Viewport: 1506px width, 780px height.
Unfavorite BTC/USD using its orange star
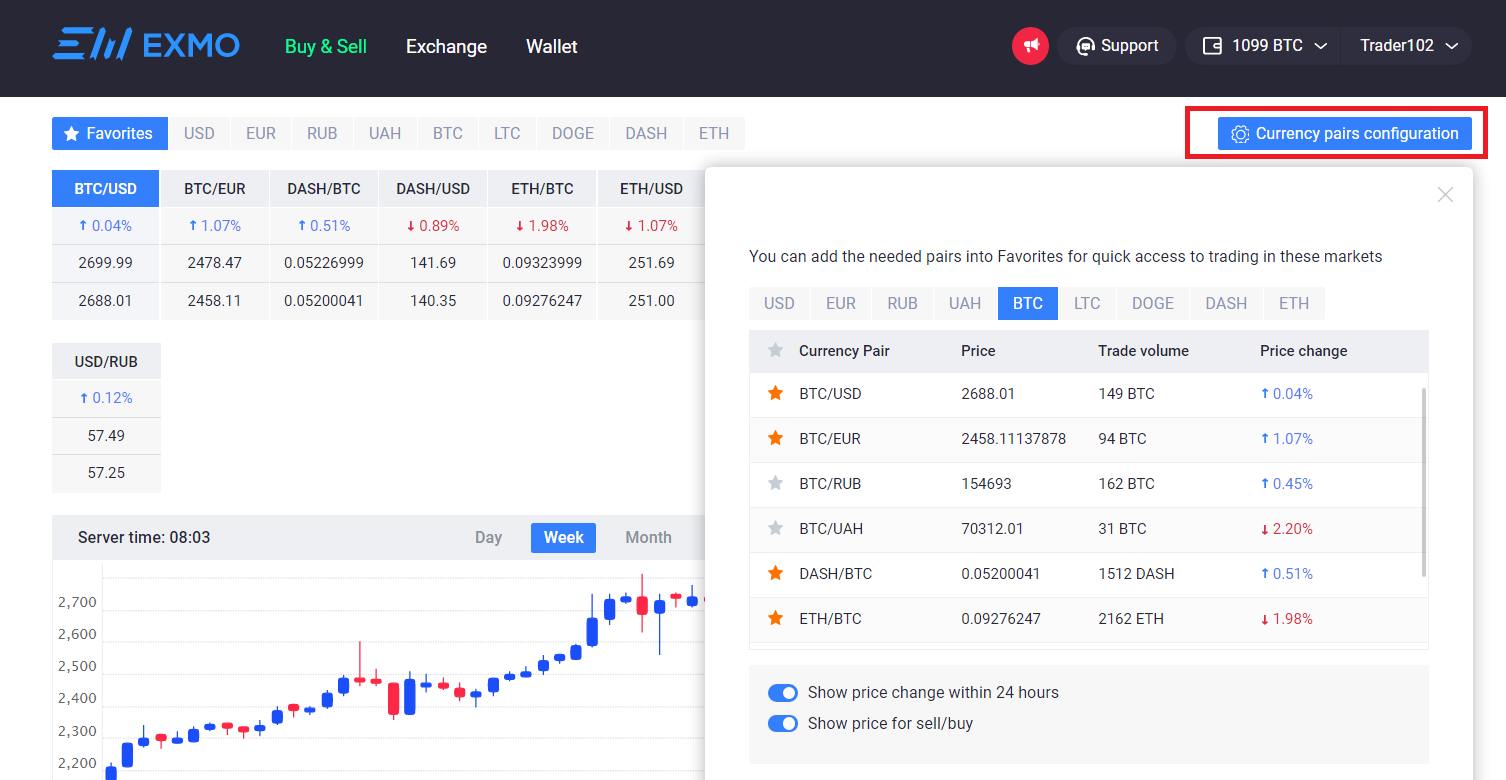(x=775, y=393)
